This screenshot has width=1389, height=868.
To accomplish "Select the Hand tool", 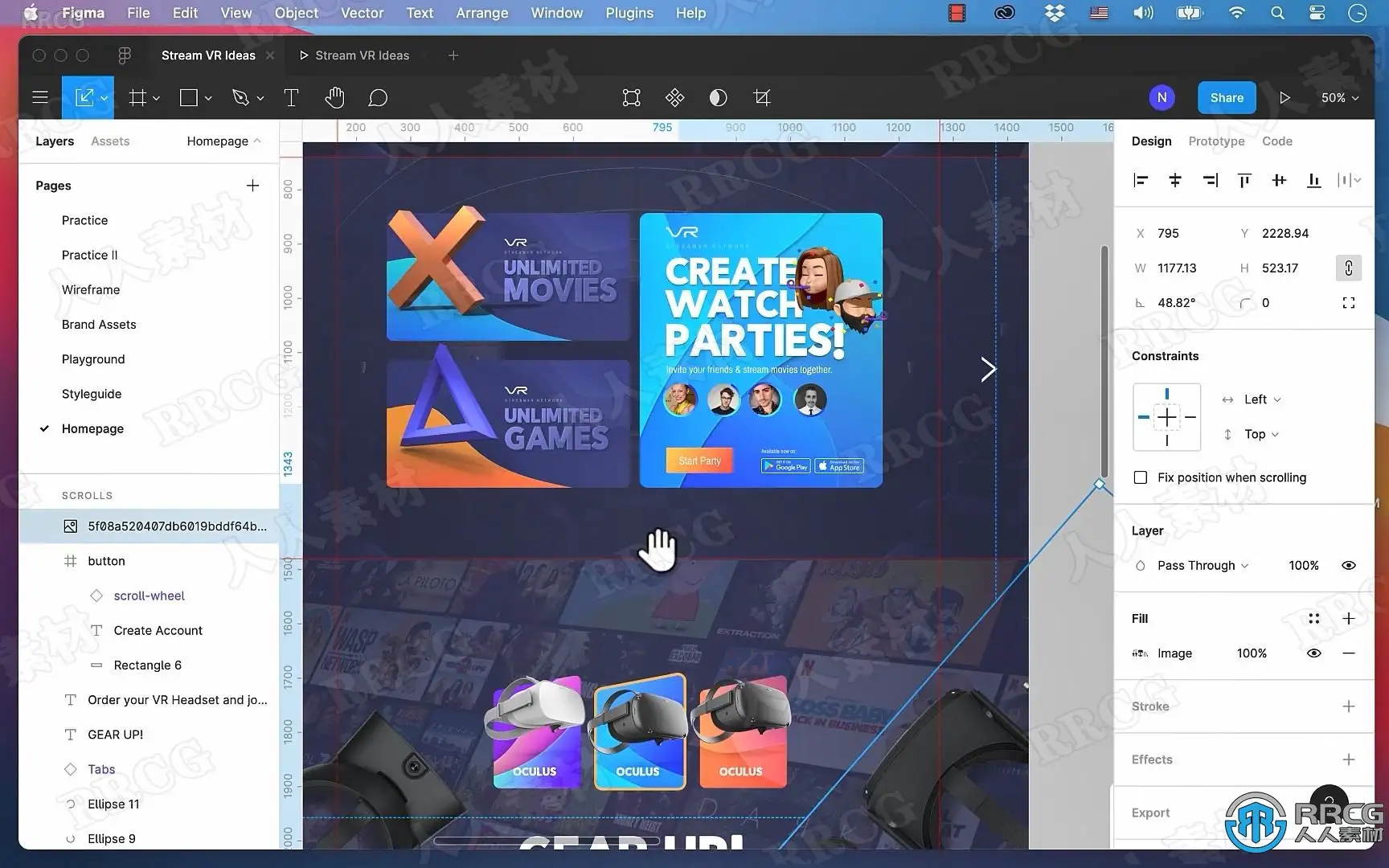I will tap(335, 98).
